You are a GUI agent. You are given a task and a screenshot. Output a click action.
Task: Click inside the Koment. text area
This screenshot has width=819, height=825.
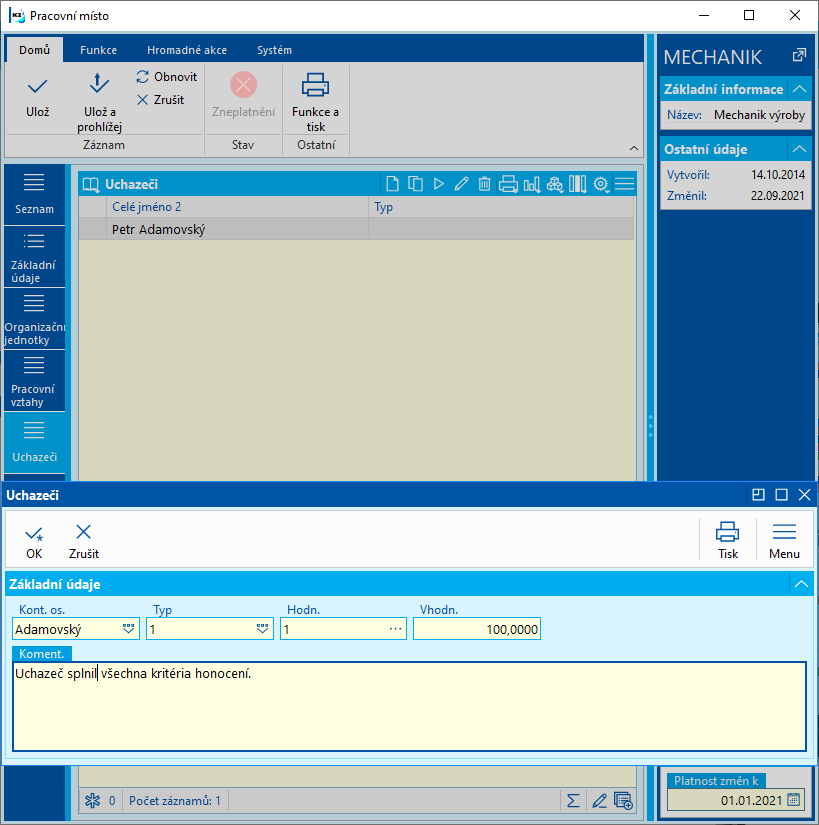tap(409, 706)
